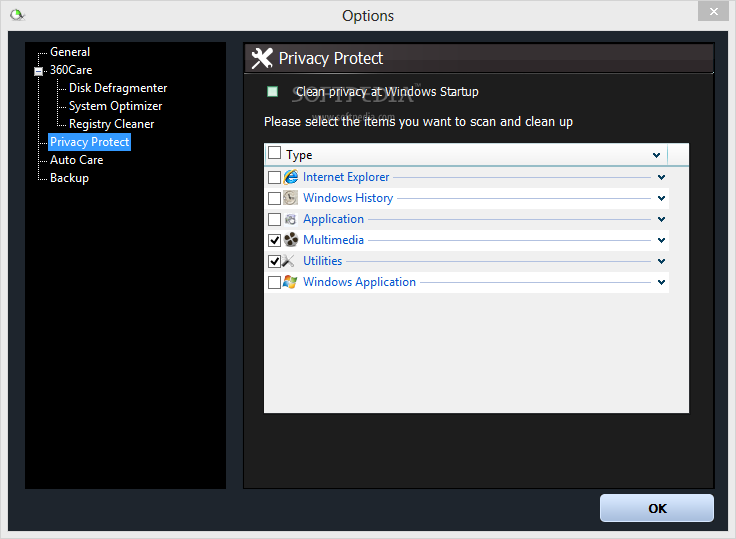Image resolution: width=736 pixels, height=539 pixels.
Task: Close the Options dialog
Action: [x=713, y=11]
